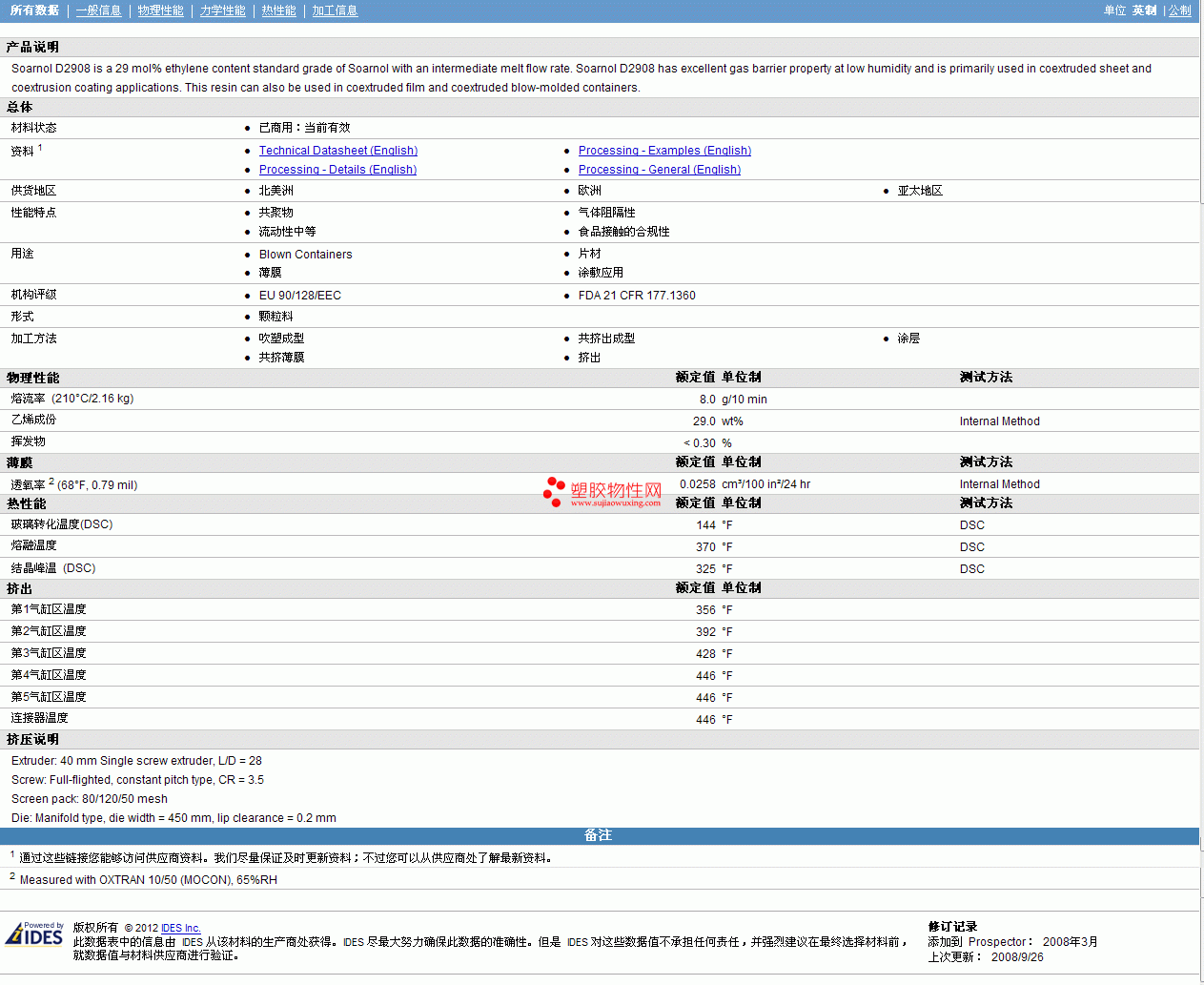The width and height of the screenshot is (1204, 985).
Task: Click the red dots 塑胶物性网 watermark logo
Action: (x=554, y=491)
